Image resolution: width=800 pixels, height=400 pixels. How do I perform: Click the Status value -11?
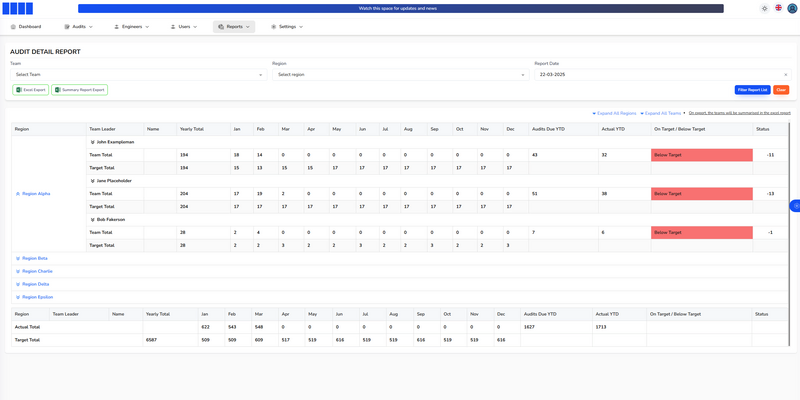click(770, 155)
